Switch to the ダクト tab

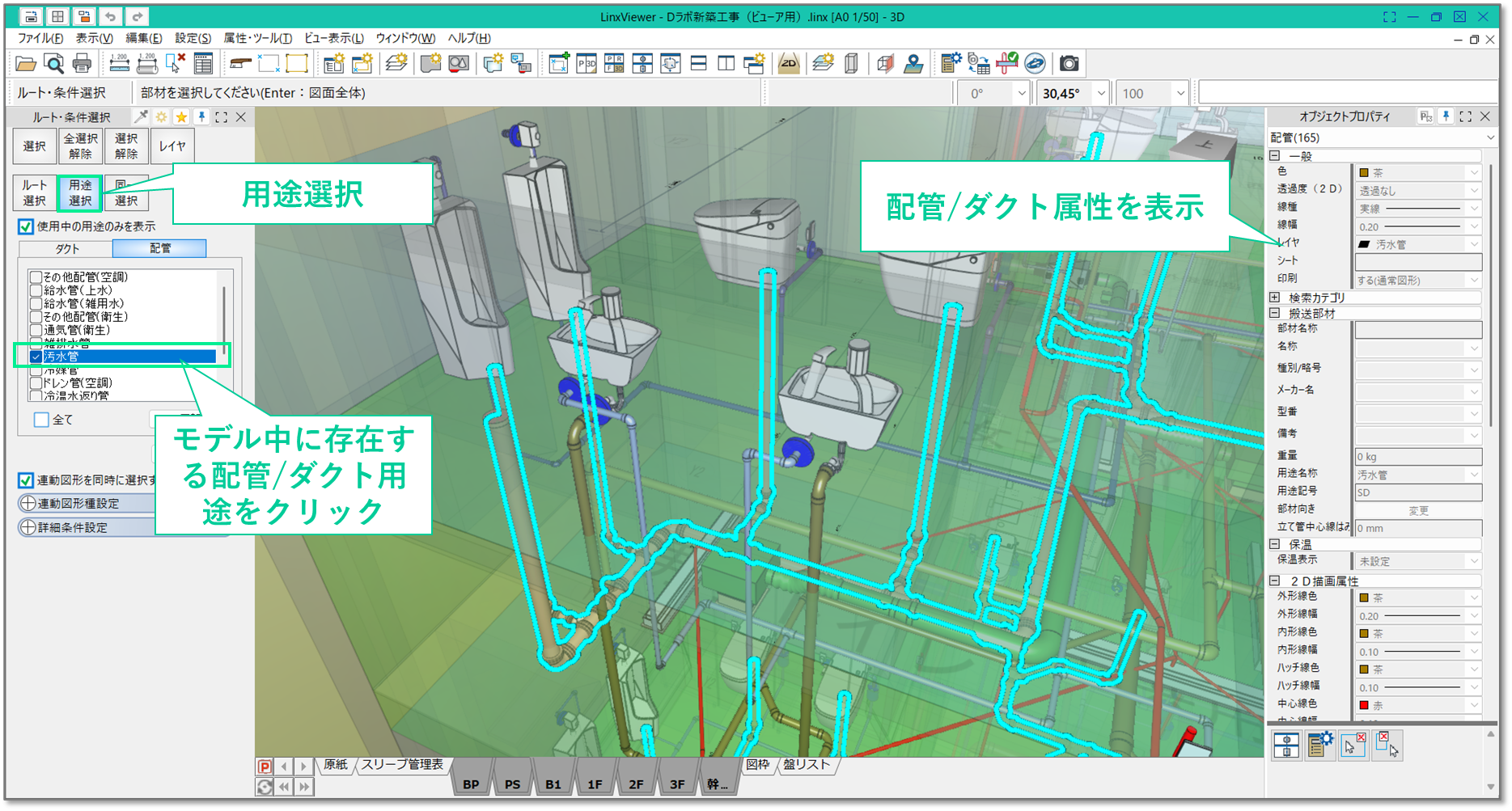(66, 248)
